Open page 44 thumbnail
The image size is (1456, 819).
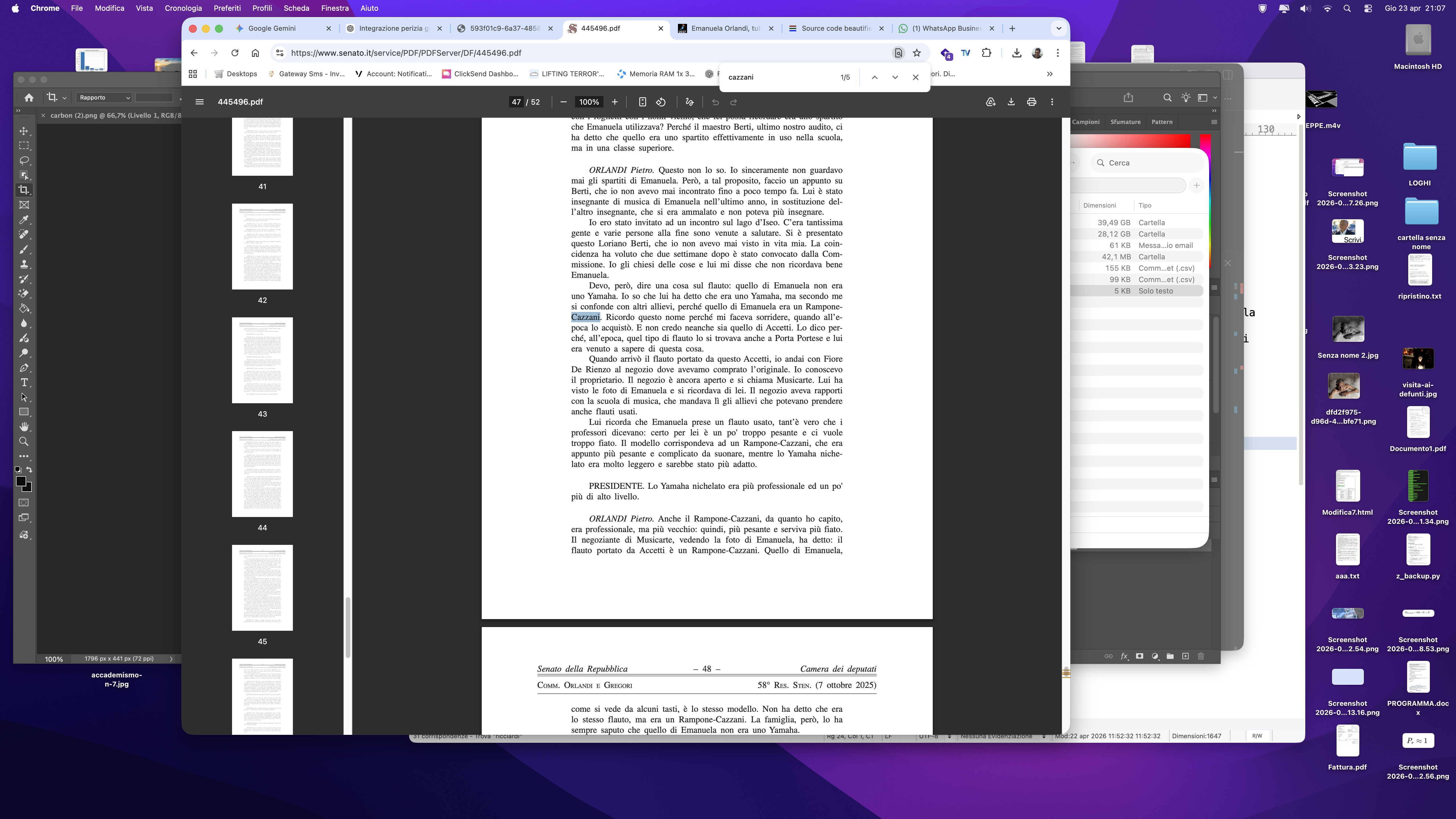point(262,474)
